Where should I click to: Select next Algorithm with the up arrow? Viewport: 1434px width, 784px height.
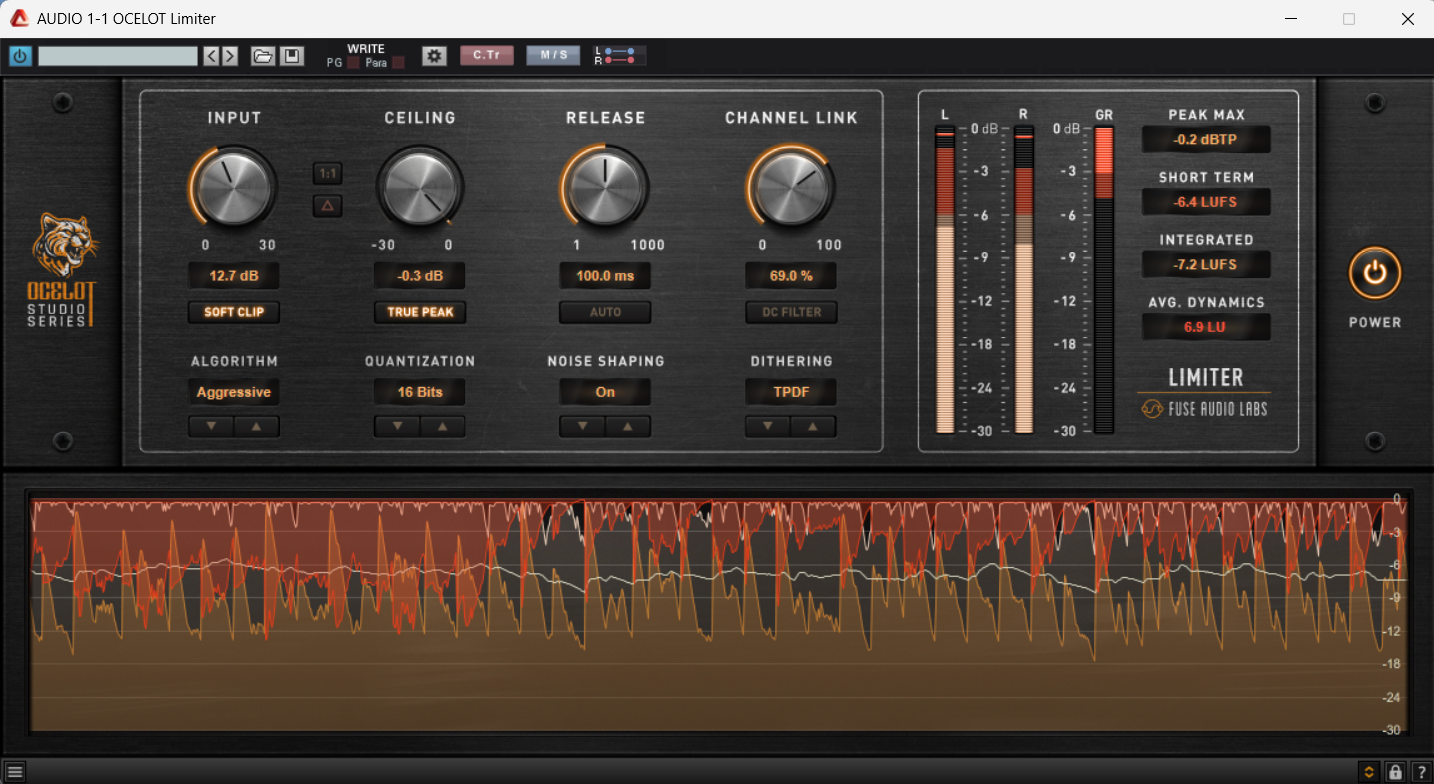[x=257, y=426]
